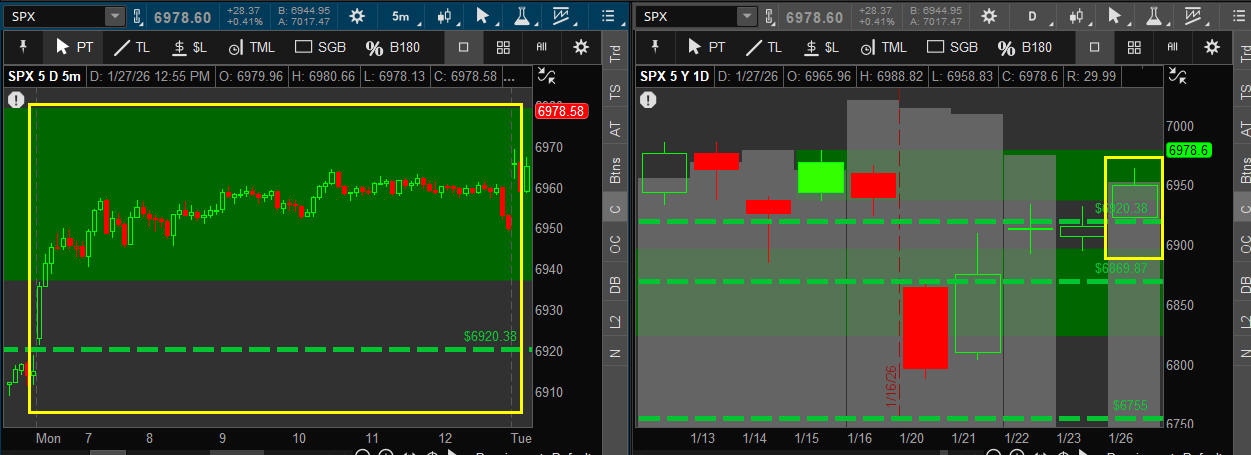
Task: Toggle single-chart square layout in left toolbar
Action: [464, 47]
